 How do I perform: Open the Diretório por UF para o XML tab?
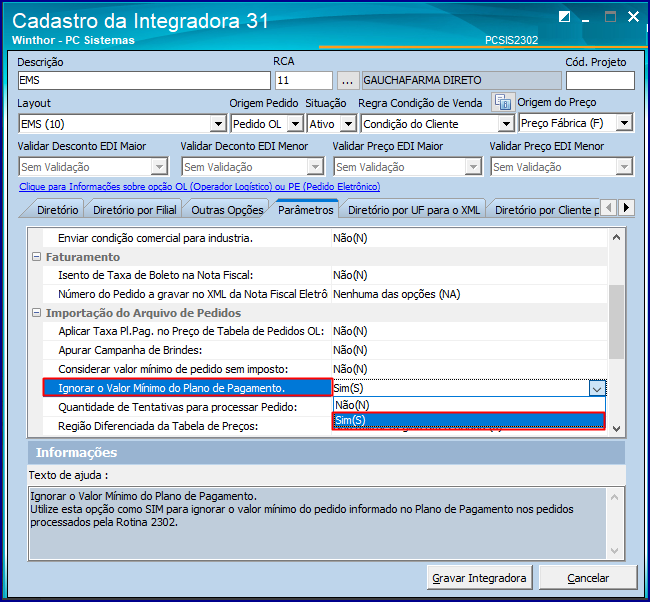coord(414,210)
